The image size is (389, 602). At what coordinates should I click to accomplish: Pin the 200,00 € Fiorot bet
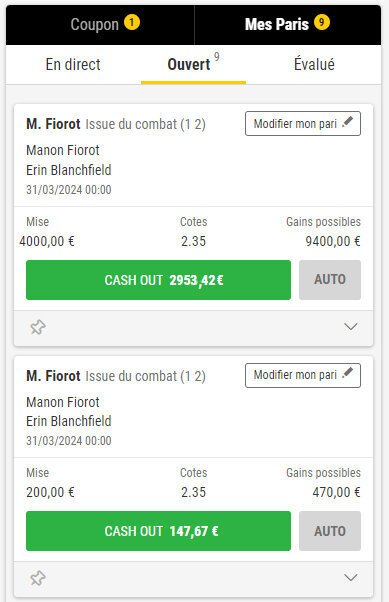(38, 578)
